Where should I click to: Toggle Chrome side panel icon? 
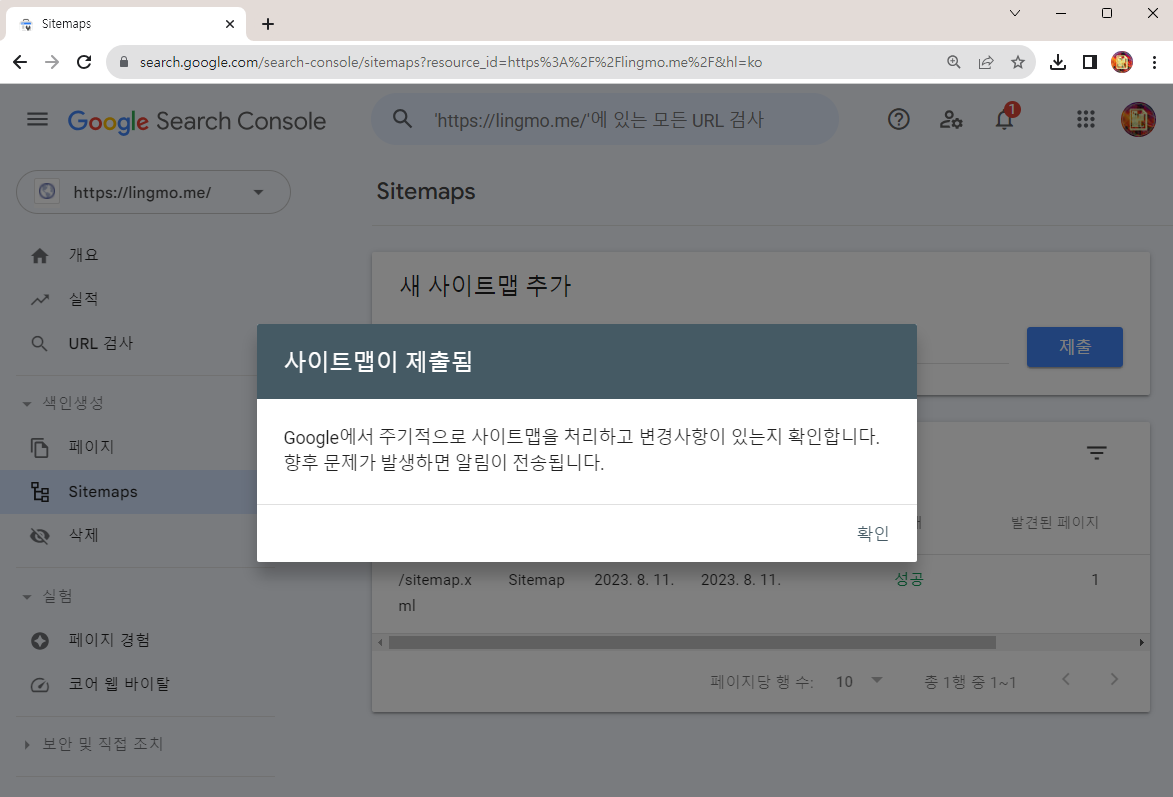1090,62
